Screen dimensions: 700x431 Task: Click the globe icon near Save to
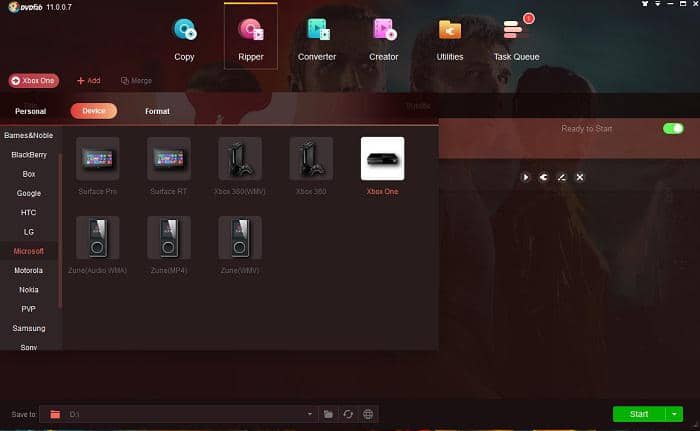pyautogui.click(x=368, y=414)
